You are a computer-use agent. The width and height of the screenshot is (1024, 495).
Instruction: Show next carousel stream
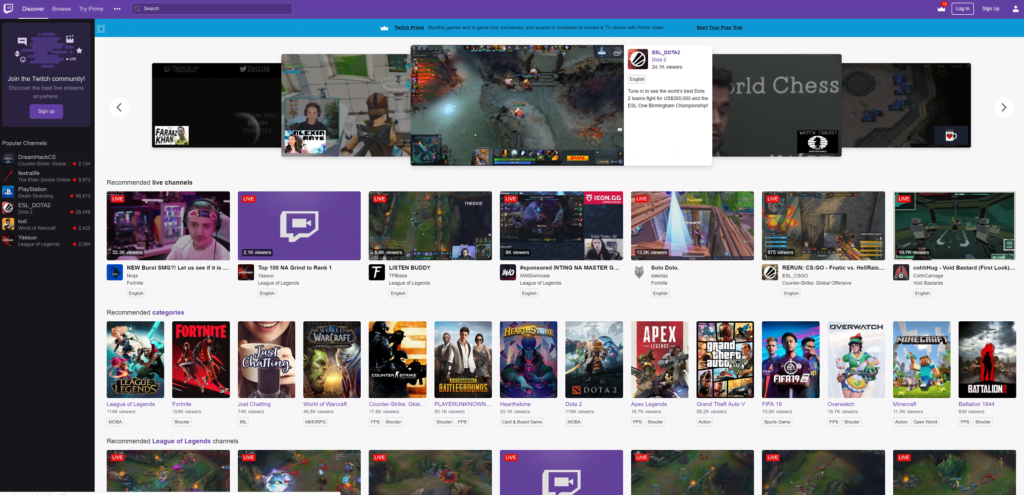pos(1004,107)
